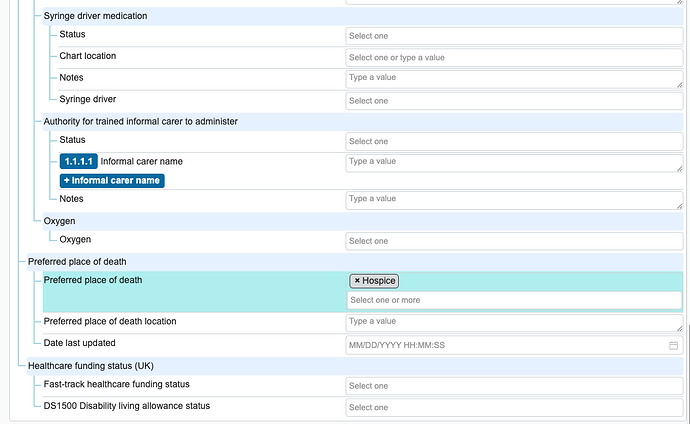Open Syringe driver medication Status dropdown
The image size is (690, 424).
514,36
